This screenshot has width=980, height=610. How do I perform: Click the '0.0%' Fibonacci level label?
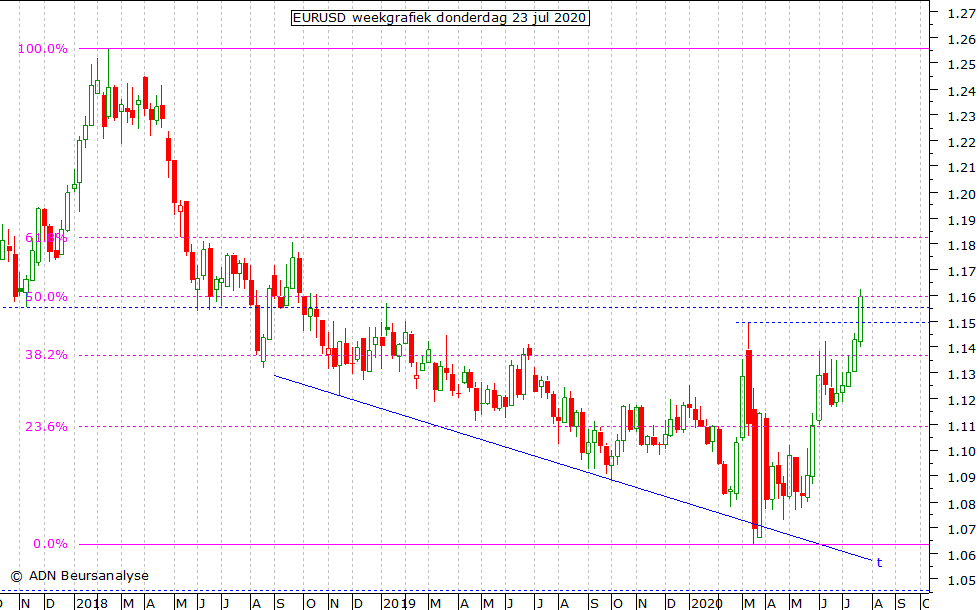[x=50, y=544]
